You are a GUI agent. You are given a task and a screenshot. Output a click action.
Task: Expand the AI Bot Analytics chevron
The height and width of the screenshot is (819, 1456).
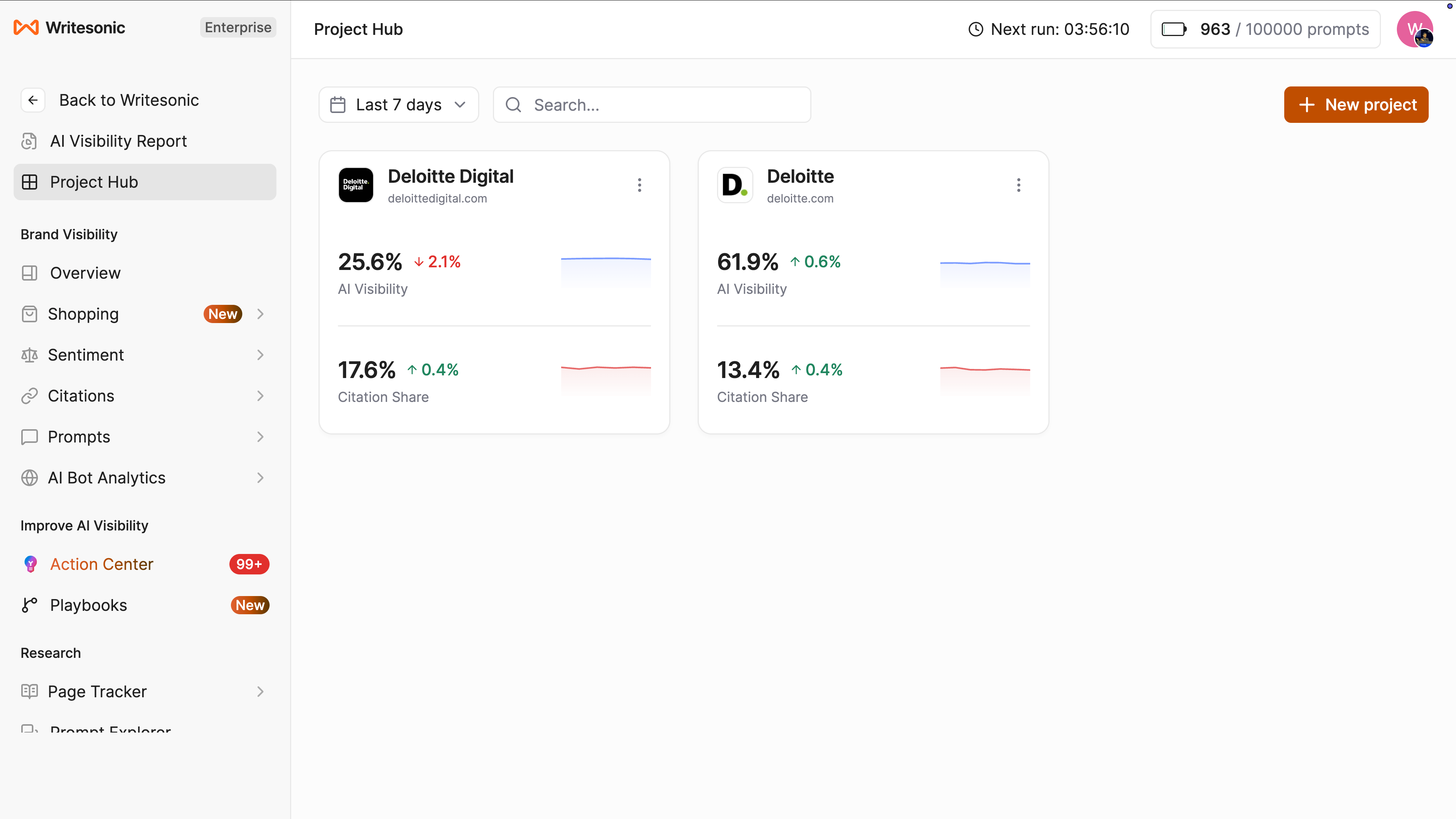[x=260, y=478]
